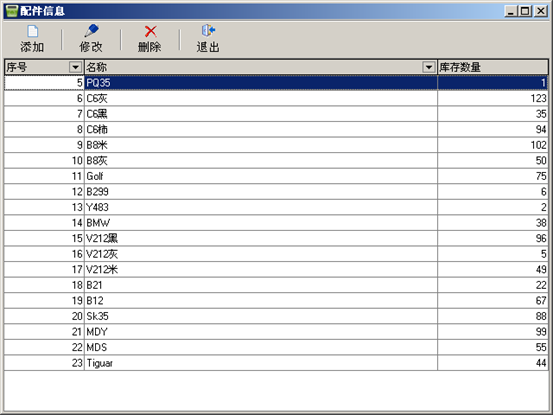Open the 名称 column filter dropdown
Screen dimensions: 553x415
[x=429, y=67]
